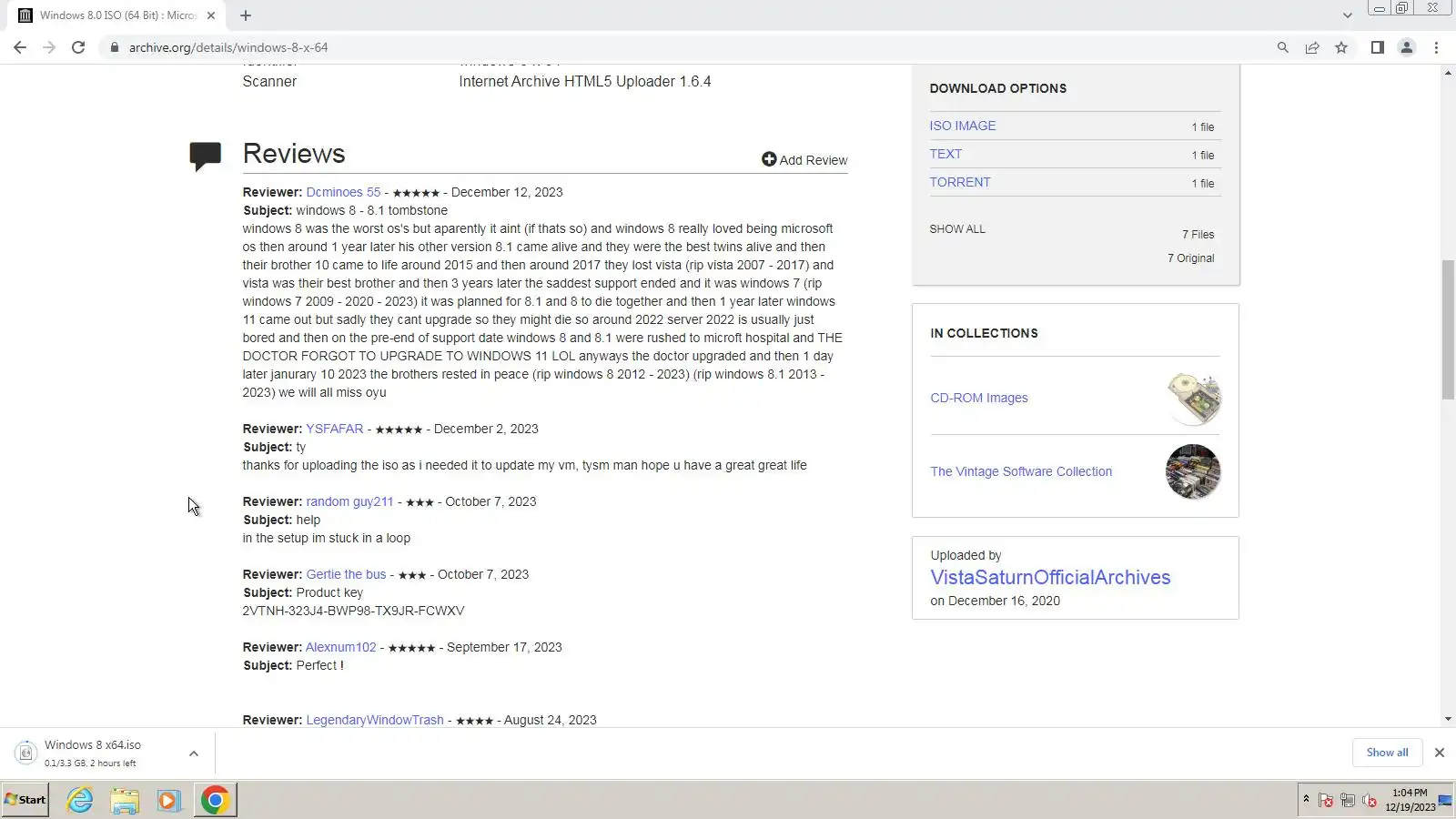Screen dimensions: 1456x819
Task: Open reviewer YSFAFAR profile
Action: pos(334,429)
